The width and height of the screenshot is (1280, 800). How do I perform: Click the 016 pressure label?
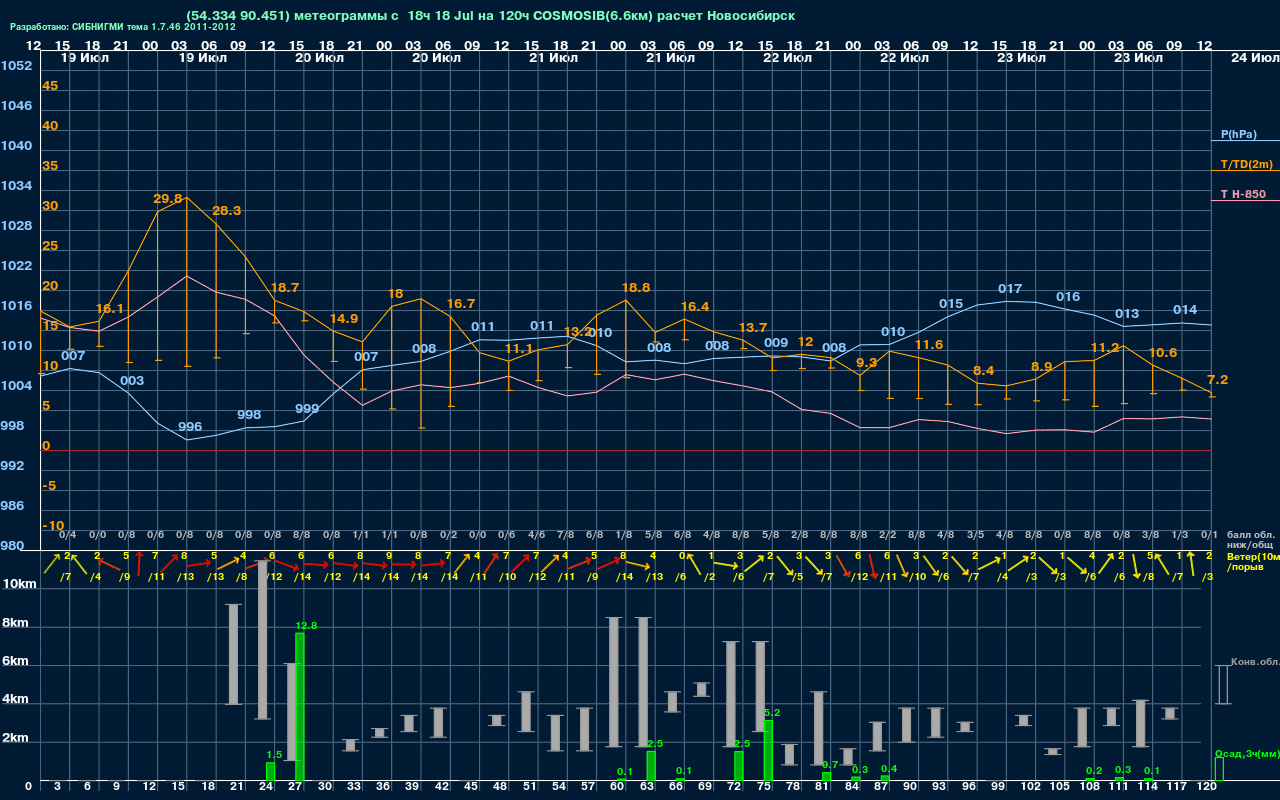1068,297
